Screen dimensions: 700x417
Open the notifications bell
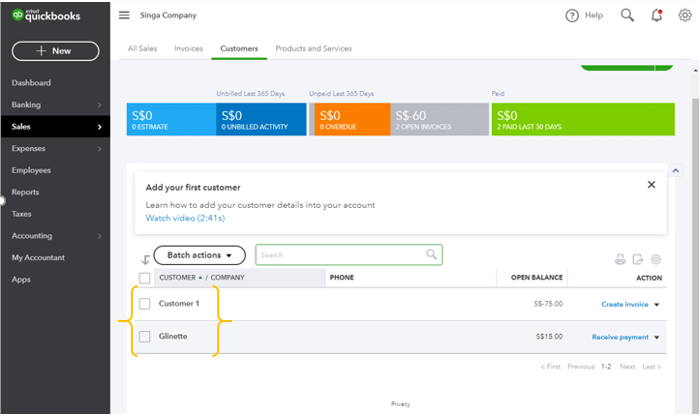click(x=656, y=15)
